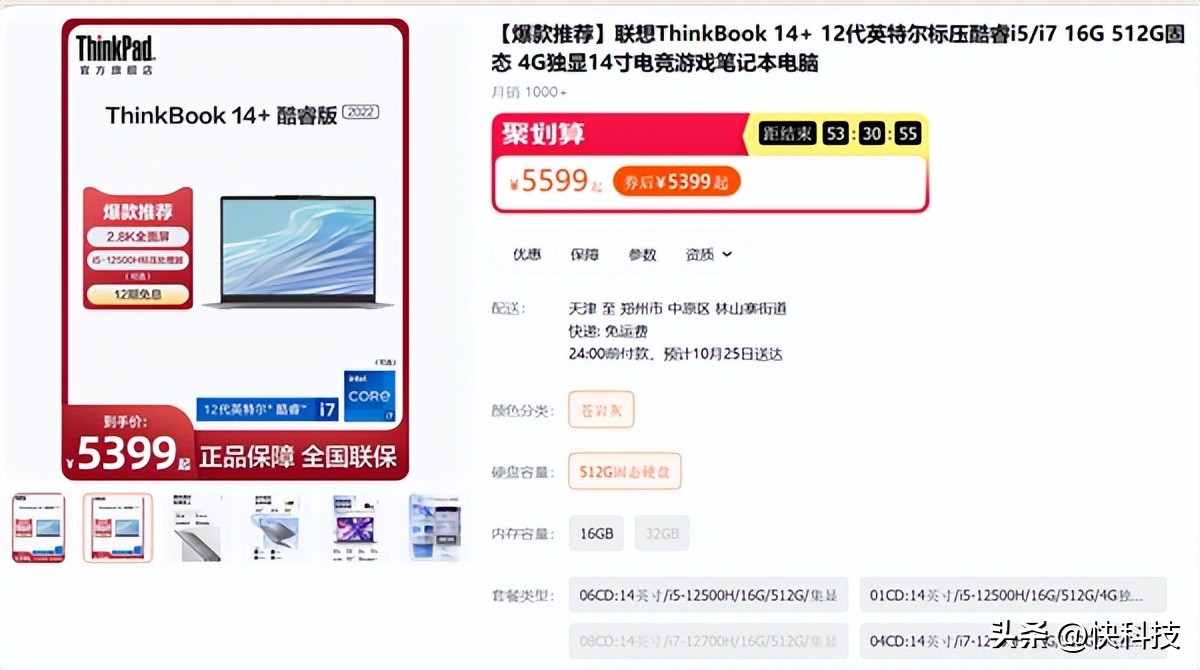Select the 512G固态硬盘 capacity option
Viewport: 1200px width, 670px height.
[x=625, y=471]
